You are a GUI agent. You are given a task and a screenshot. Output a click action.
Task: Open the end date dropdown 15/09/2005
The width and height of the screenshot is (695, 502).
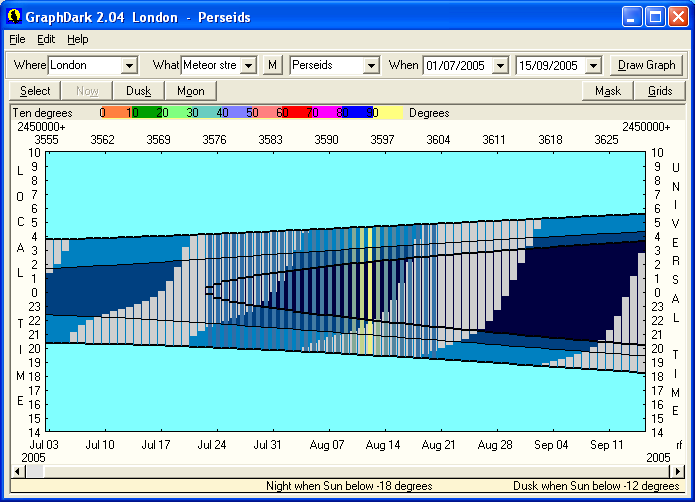(x=593, y=65)
